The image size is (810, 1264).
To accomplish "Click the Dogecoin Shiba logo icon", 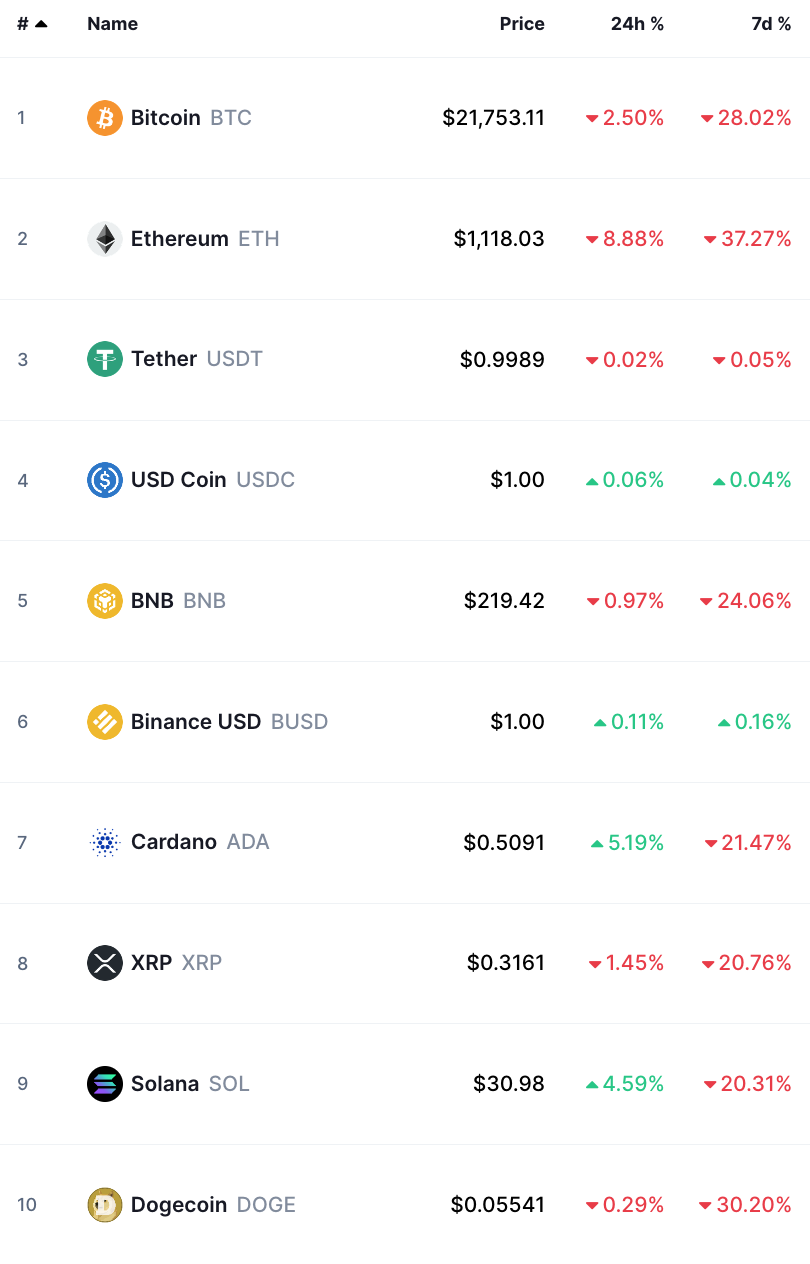I will coord(105,1205).
